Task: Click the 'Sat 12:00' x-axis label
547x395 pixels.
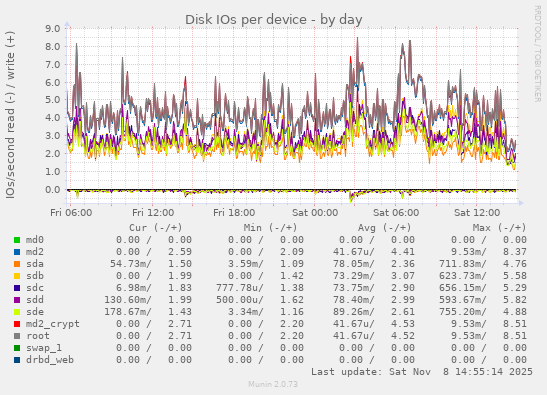Action: (477, 213)
